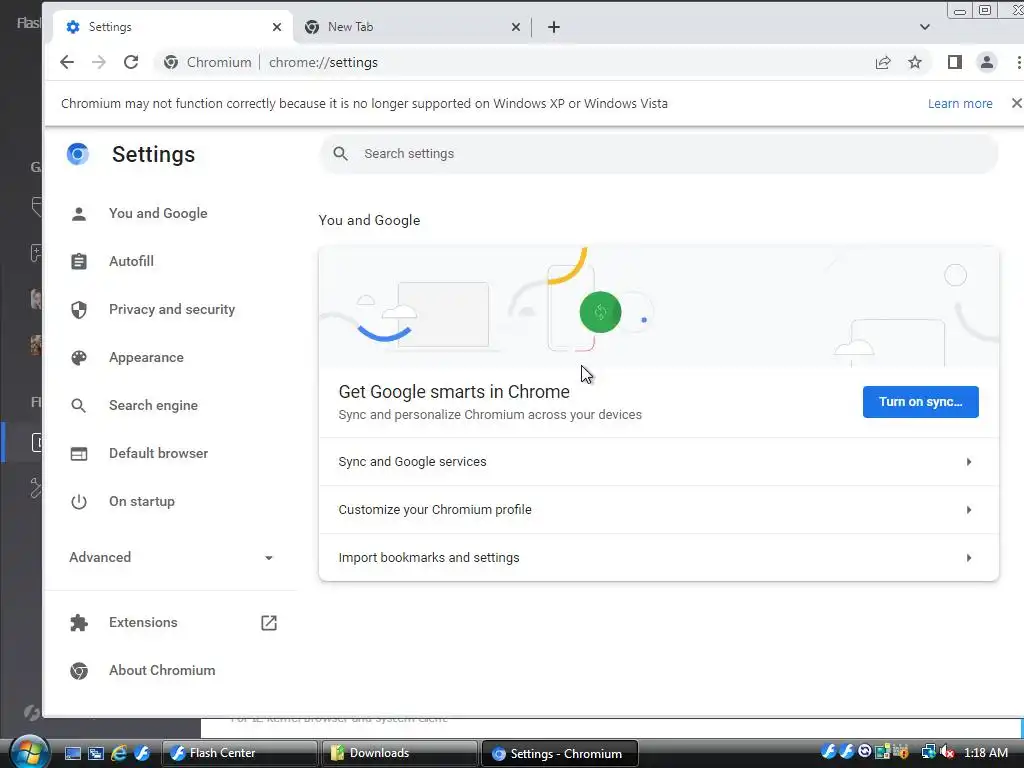Reload the current page

click(x=131, y=62)
